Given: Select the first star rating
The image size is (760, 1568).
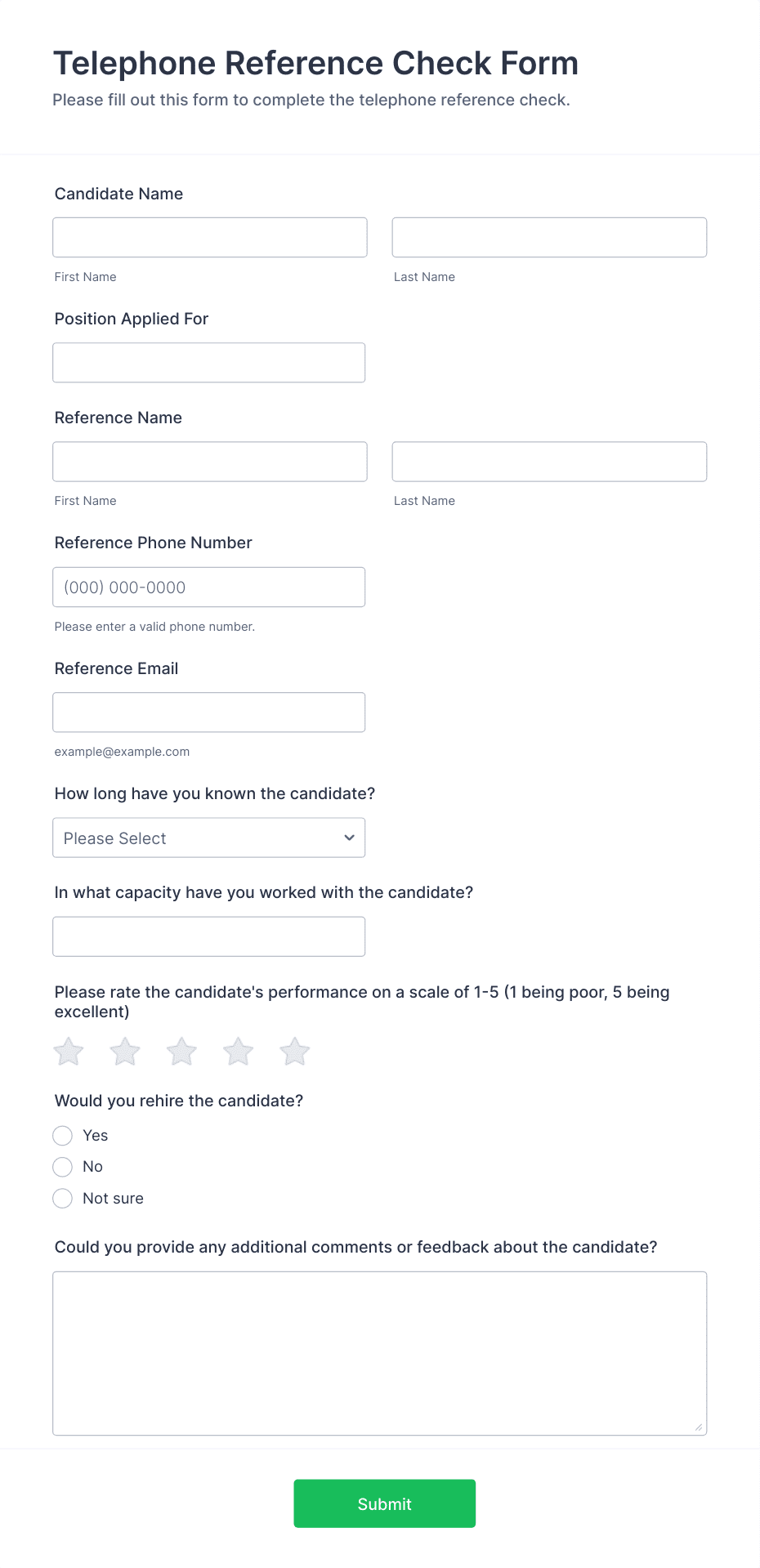Looking at the screenshot, I should (68, 1052).
